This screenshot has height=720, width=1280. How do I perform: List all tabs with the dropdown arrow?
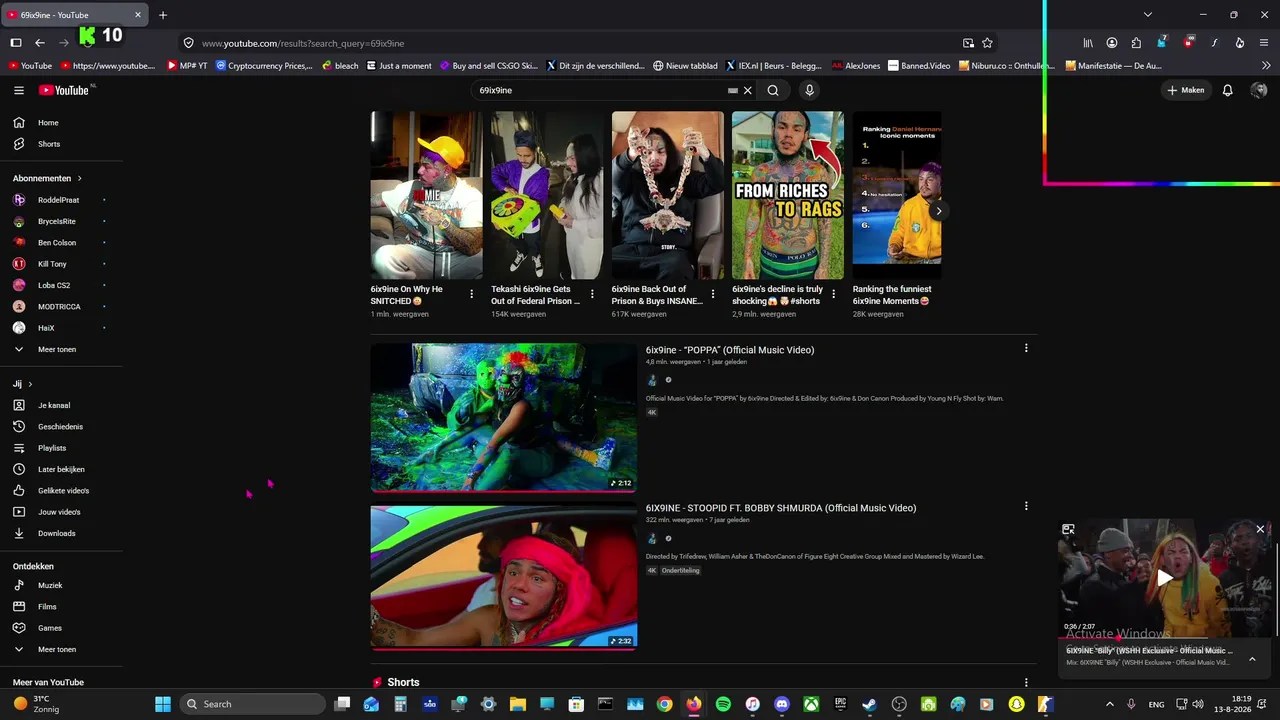pyautogui.click(x=1148, y=15)
